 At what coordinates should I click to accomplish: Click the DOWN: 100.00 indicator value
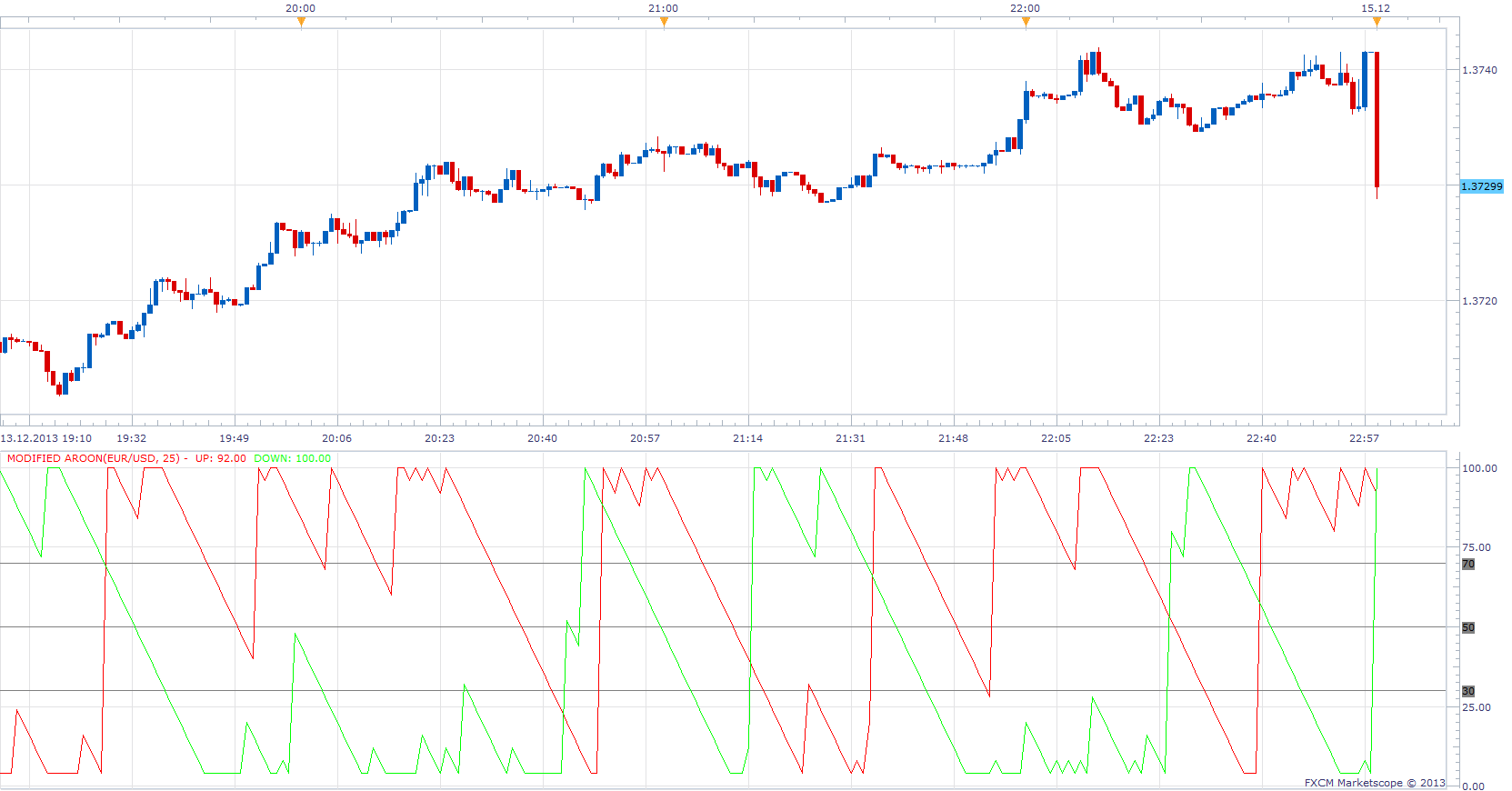point(293,458)
